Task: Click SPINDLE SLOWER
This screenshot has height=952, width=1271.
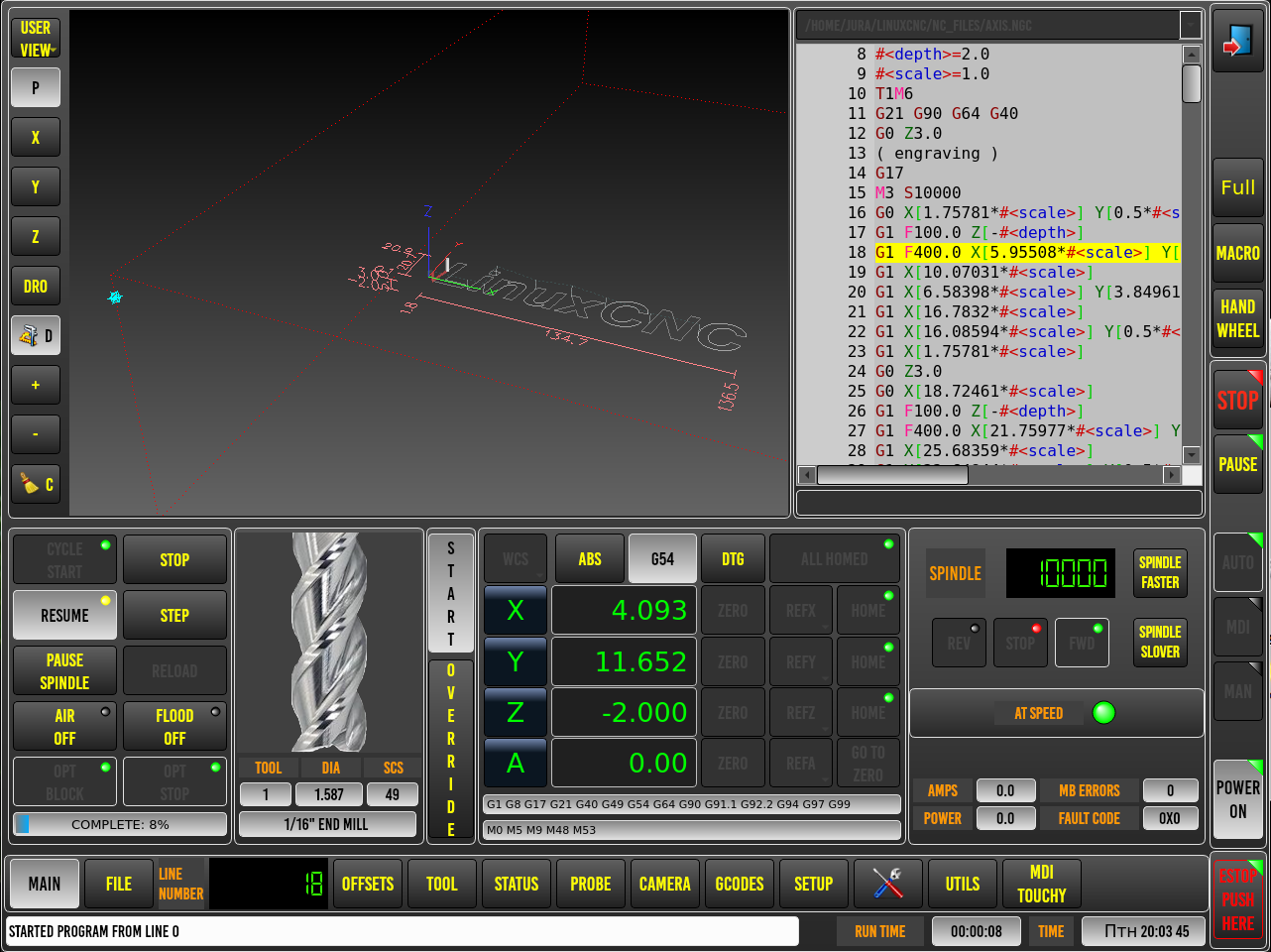Action: (x=1160, y=642)
